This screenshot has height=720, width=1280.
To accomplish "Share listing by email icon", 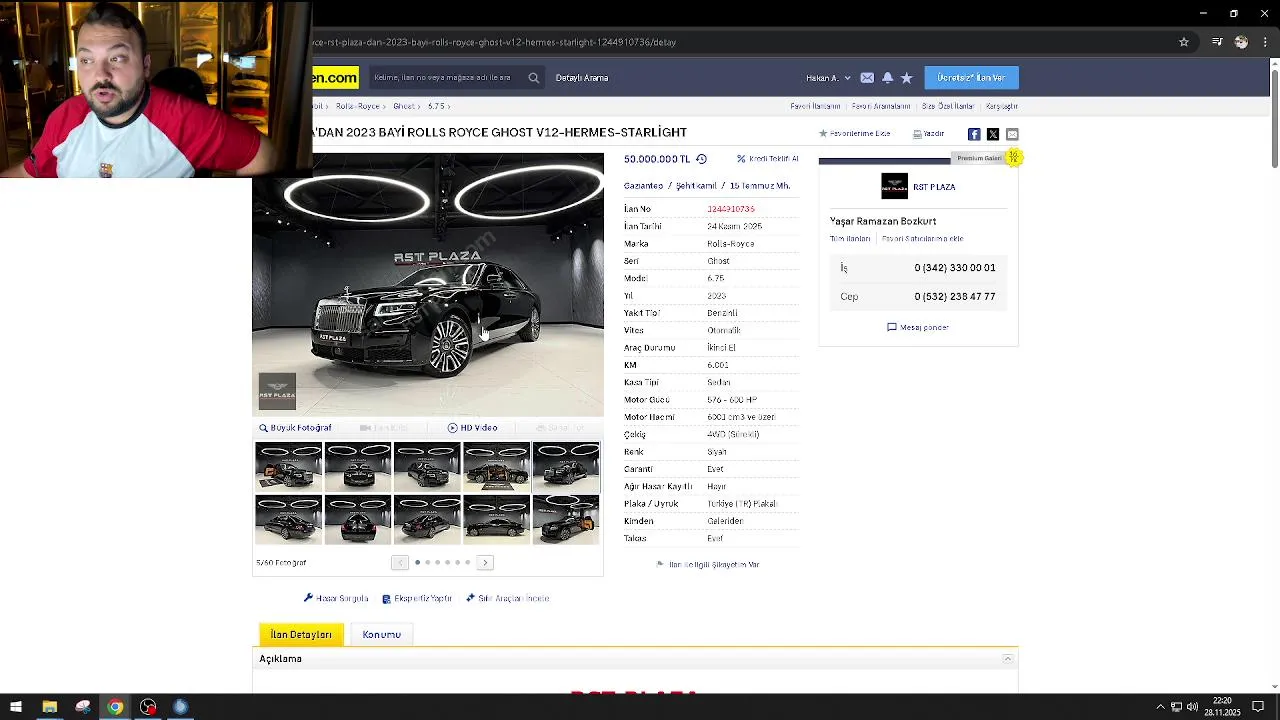I will pos(1012,134).
